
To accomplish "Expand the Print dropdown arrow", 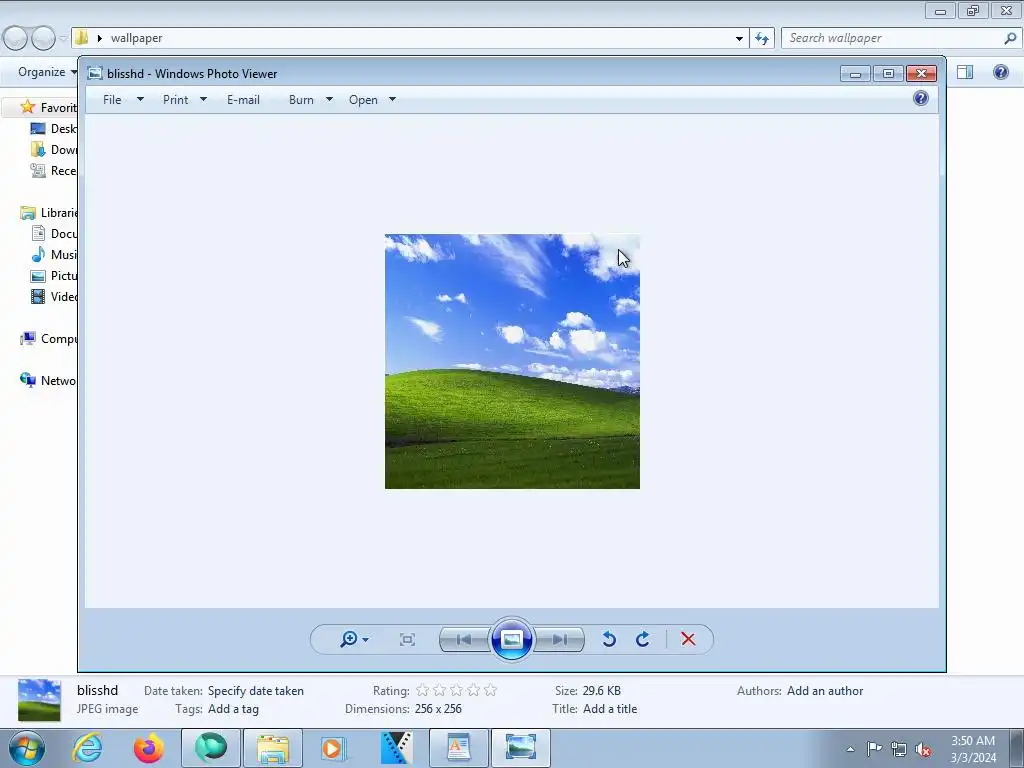I will 203,99.
